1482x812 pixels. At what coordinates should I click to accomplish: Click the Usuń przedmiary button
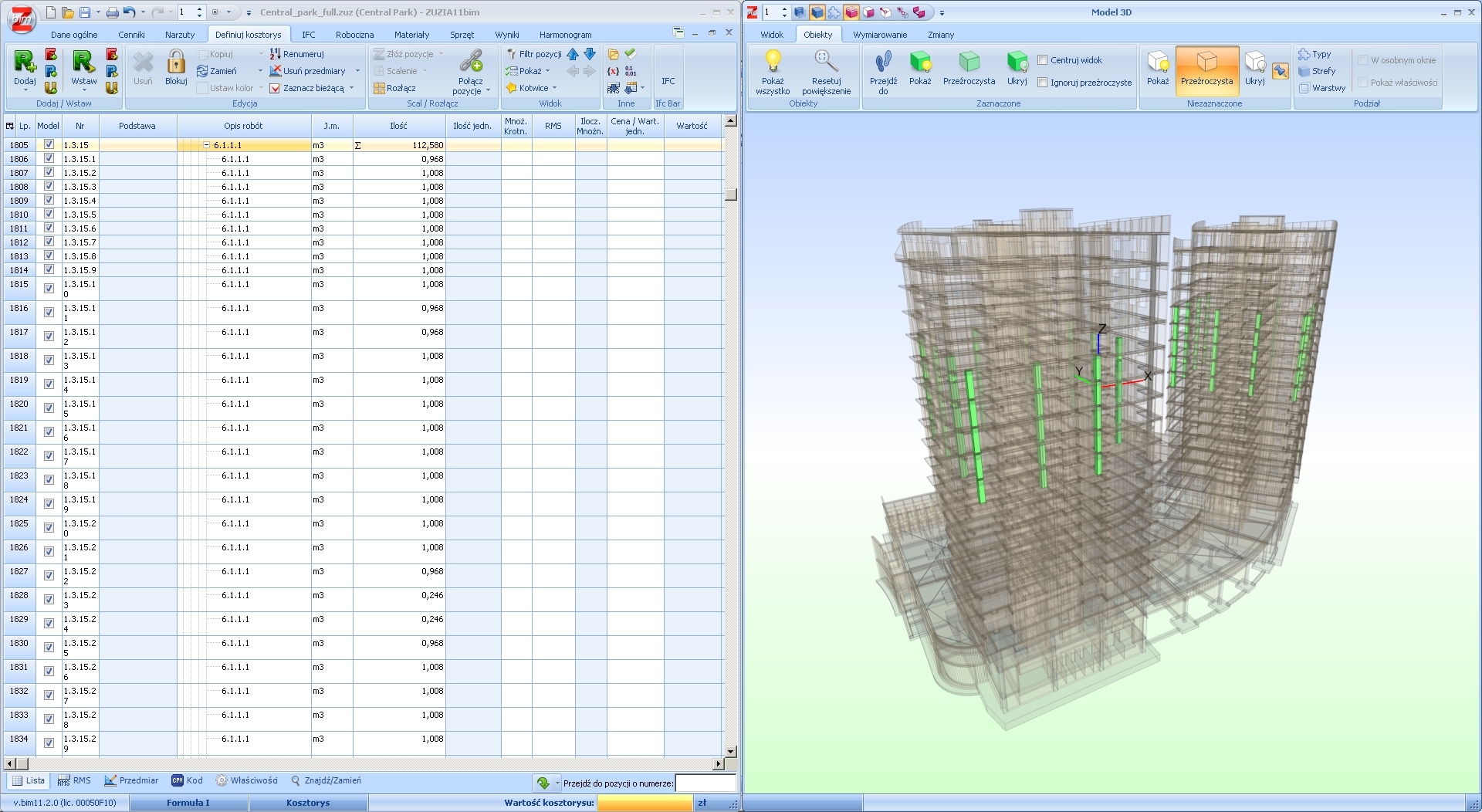point(313,71)
